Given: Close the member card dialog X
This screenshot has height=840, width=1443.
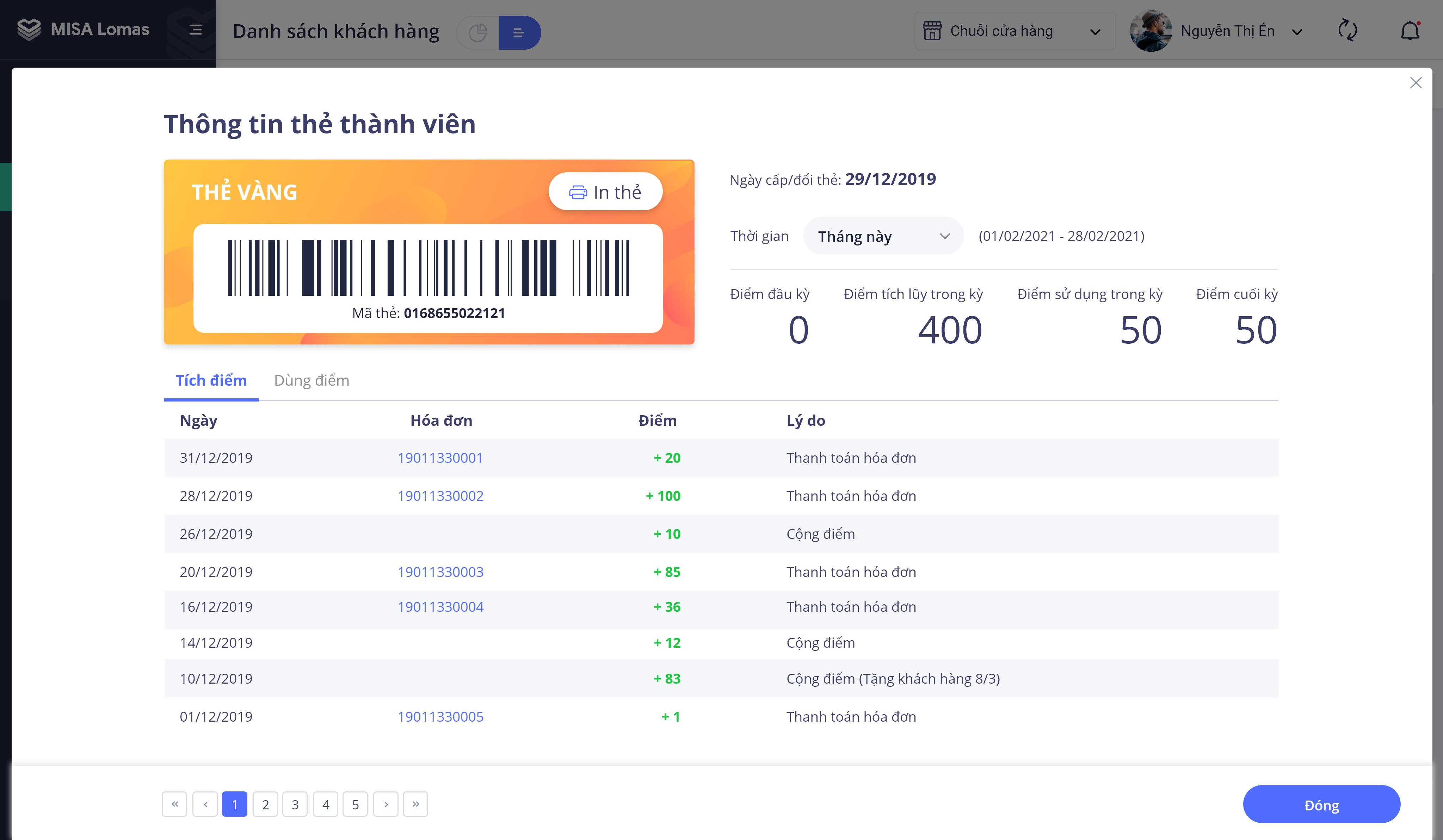Looking at the screenshot, I should click(x=1416, y=83).
